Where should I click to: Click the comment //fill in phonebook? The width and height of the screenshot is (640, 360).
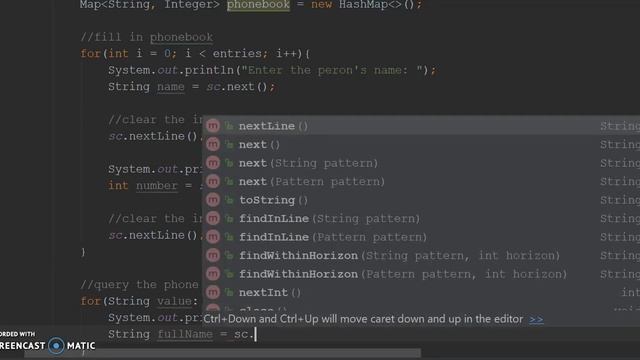[147, 37]
